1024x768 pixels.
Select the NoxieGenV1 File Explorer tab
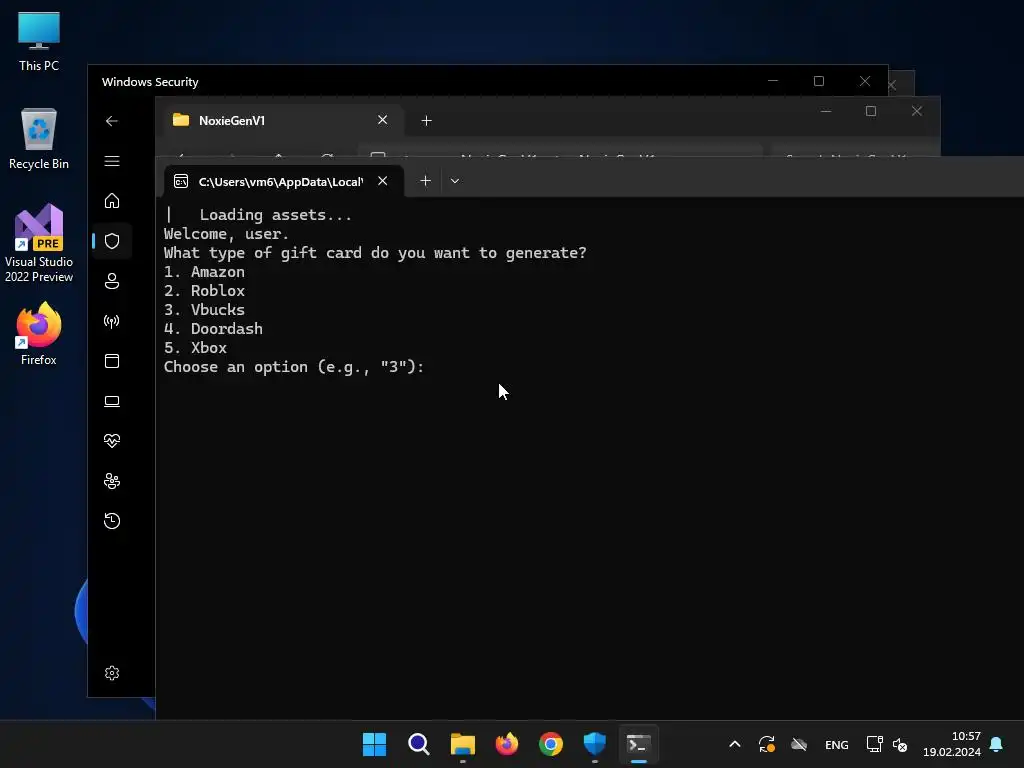pyautogui.click(x=282, y=120)
